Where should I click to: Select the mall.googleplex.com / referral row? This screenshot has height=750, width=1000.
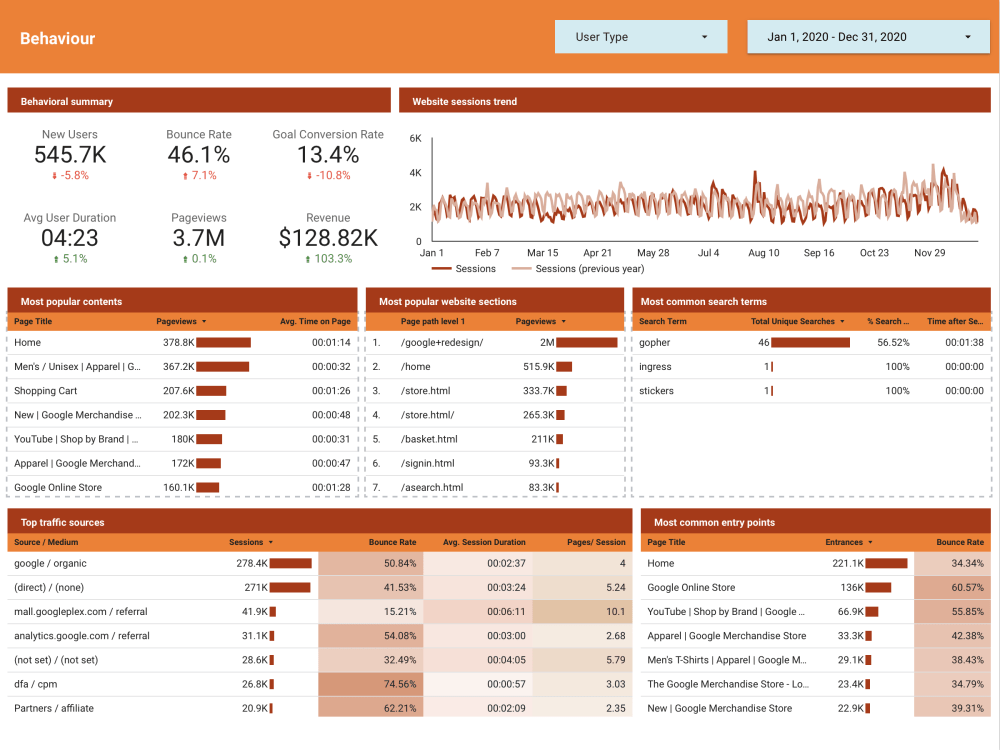[x=320, y=612]
